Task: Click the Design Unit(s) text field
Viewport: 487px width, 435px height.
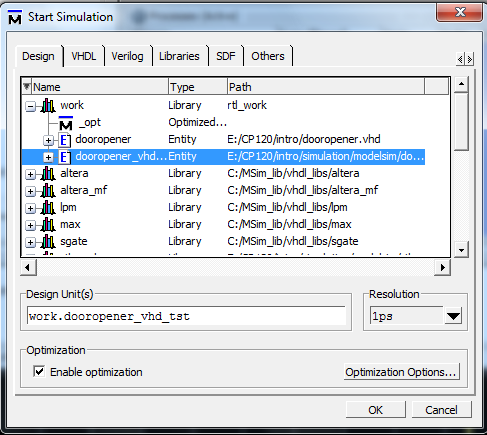Action: pyautogui.click(x=186, y=316)
